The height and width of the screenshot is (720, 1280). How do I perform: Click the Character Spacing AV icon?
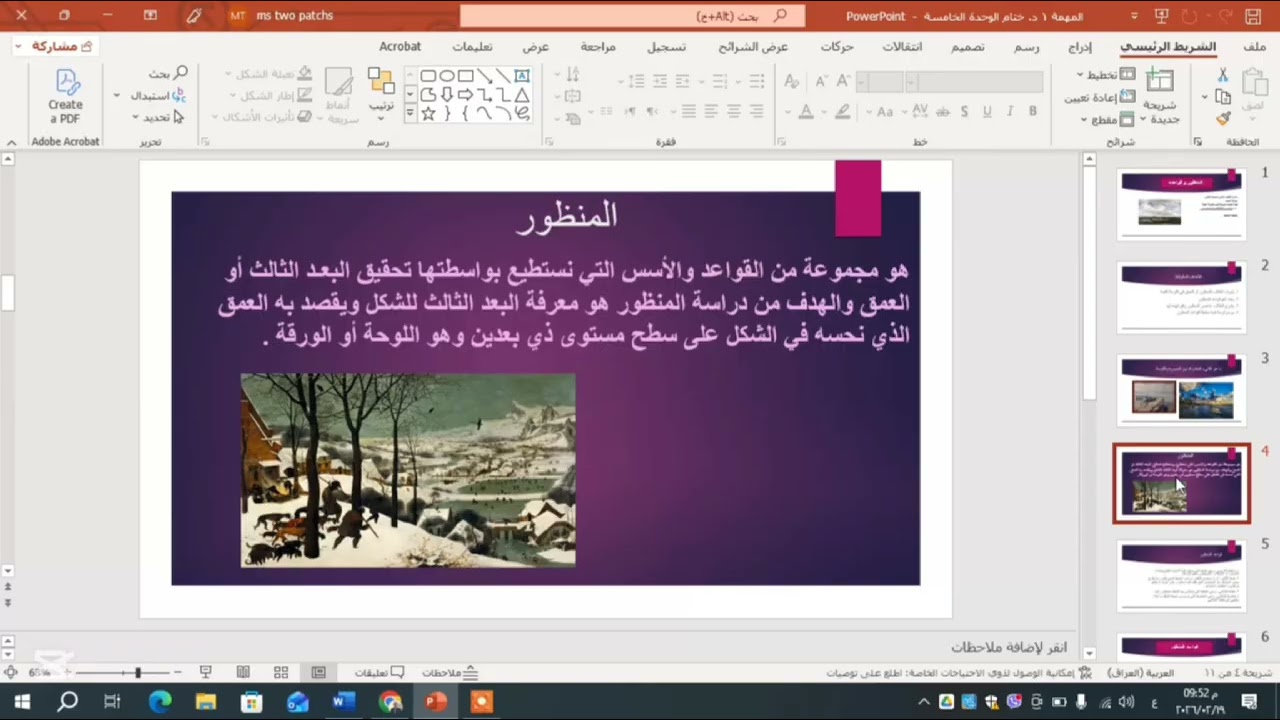click(x=918, y=111)
